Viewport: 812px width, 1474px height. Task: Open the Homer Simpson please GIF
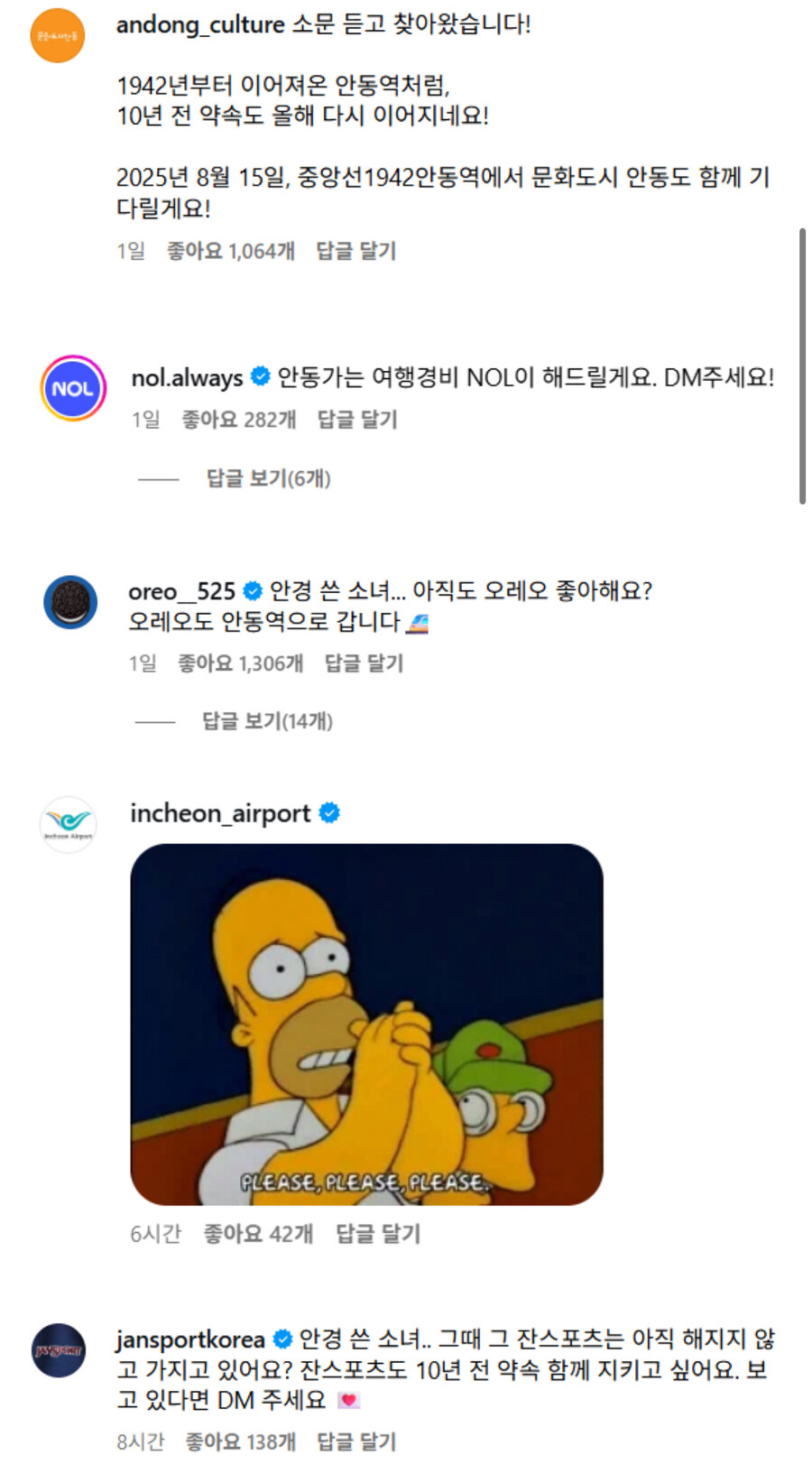[366, 1024]
